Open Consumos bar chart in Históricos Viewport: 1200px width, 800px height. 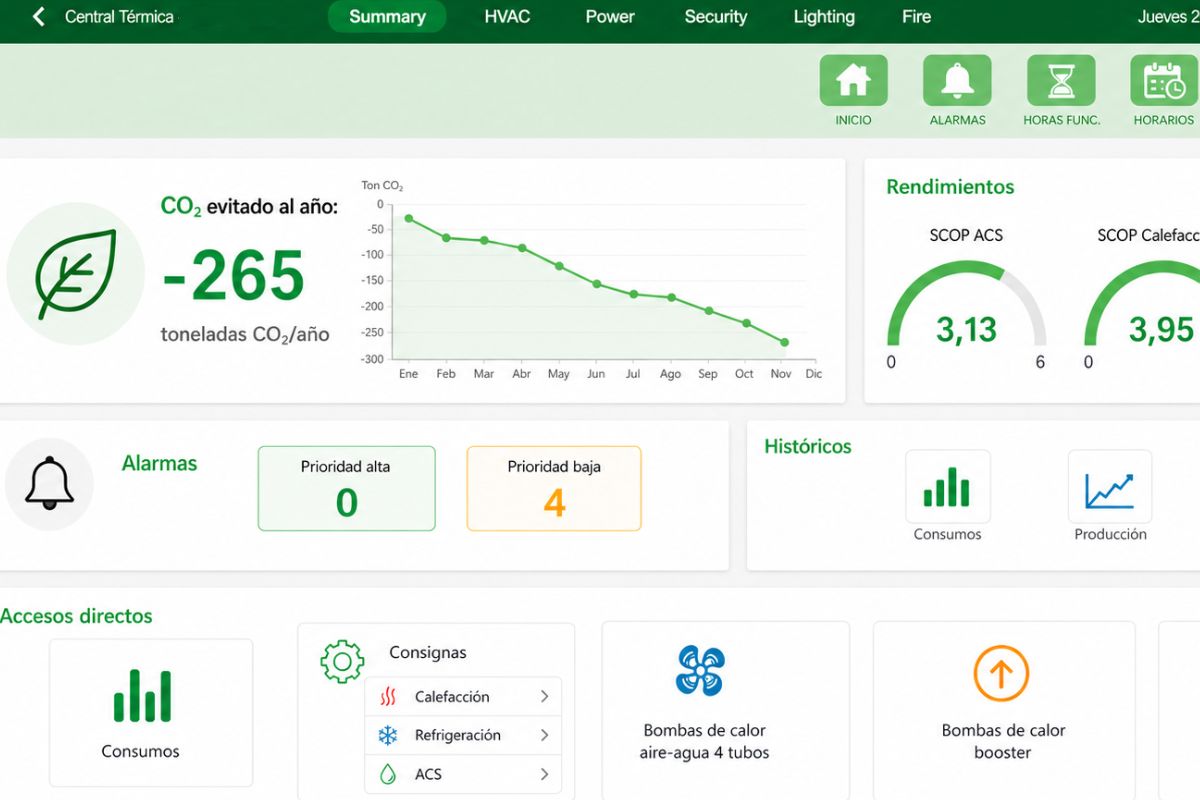tap(947, 487)
